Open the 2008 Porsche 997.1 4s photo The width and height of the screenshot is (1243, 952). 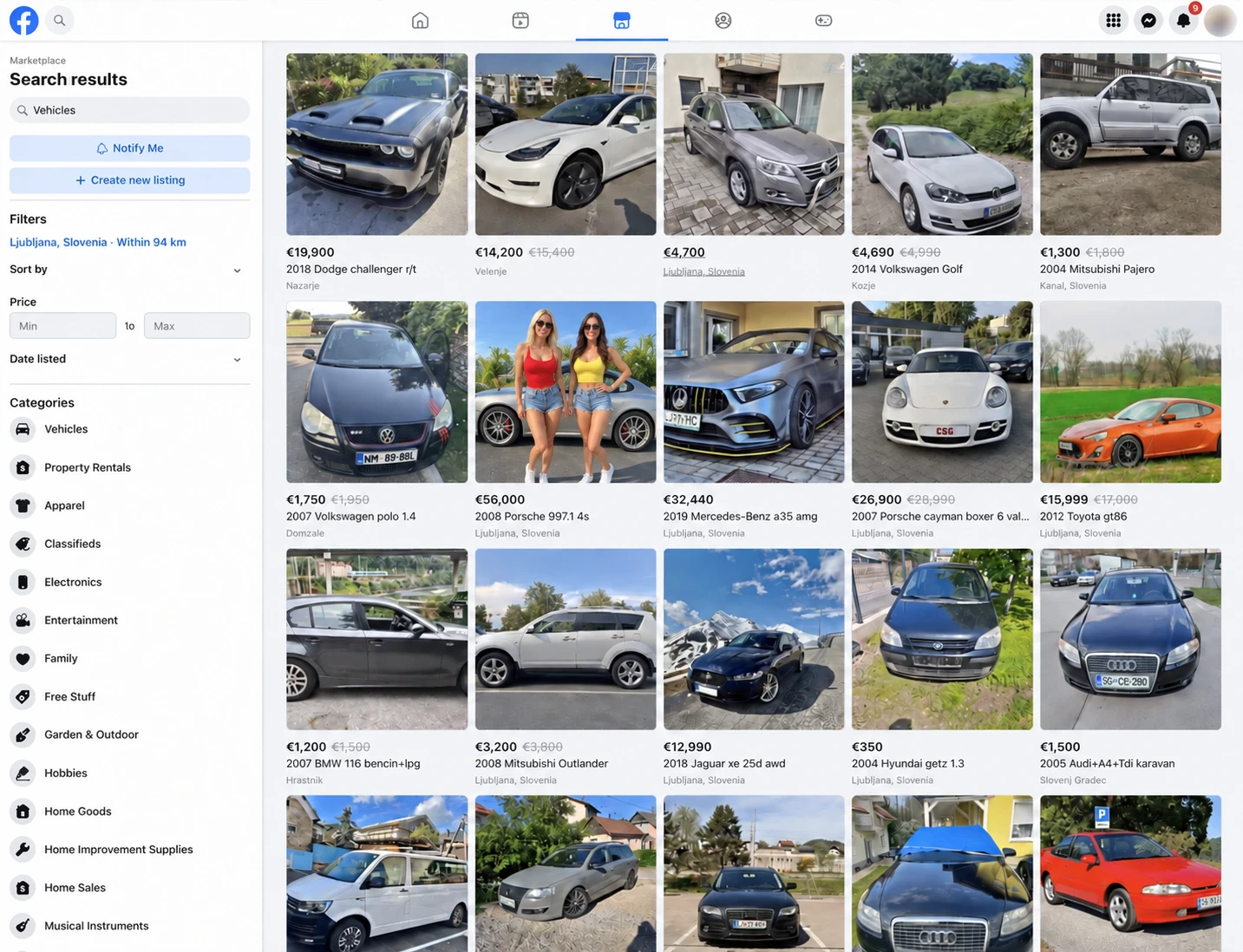566,392
